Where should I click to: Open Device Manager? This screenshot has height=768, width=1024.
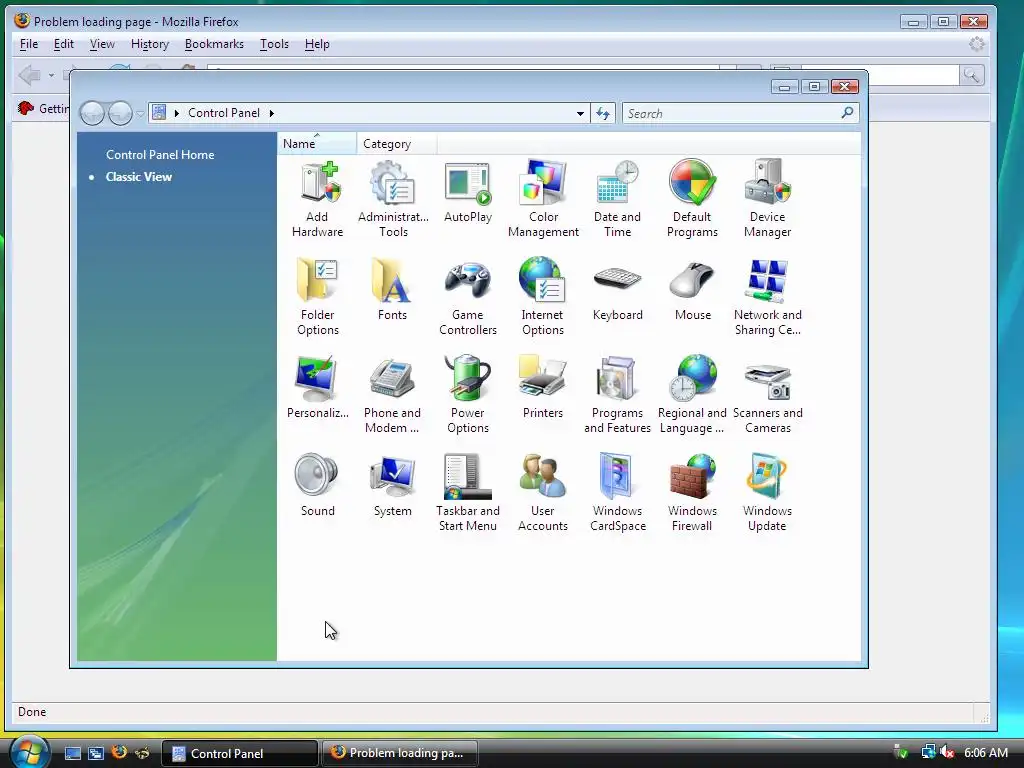point(767,199)
